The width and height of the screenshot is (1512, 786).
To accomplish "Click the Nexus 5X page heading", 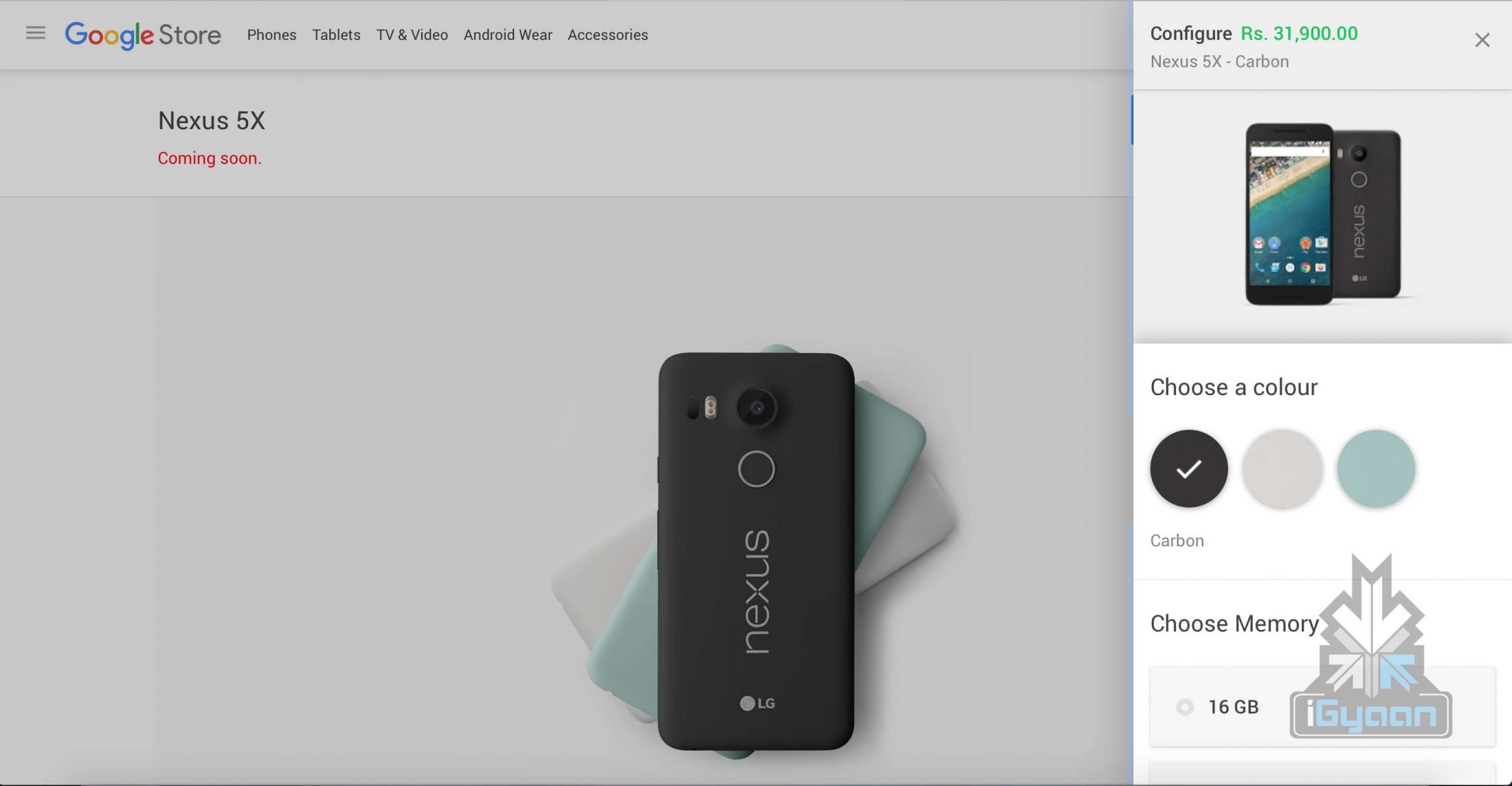I will pyautogui.click(x=212, y=121).
